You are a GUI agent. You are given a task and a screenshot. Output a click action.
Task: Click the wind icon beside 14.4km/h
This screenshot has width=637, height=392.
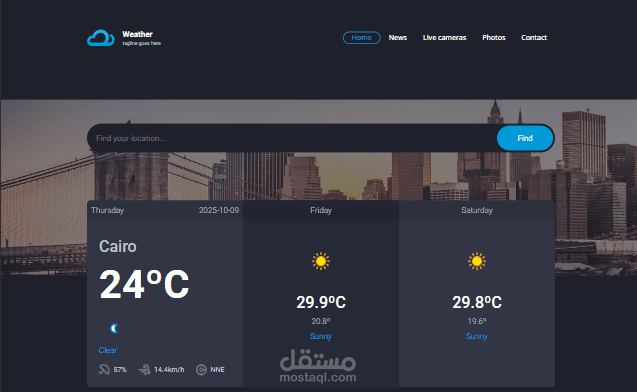coord(144,369)
